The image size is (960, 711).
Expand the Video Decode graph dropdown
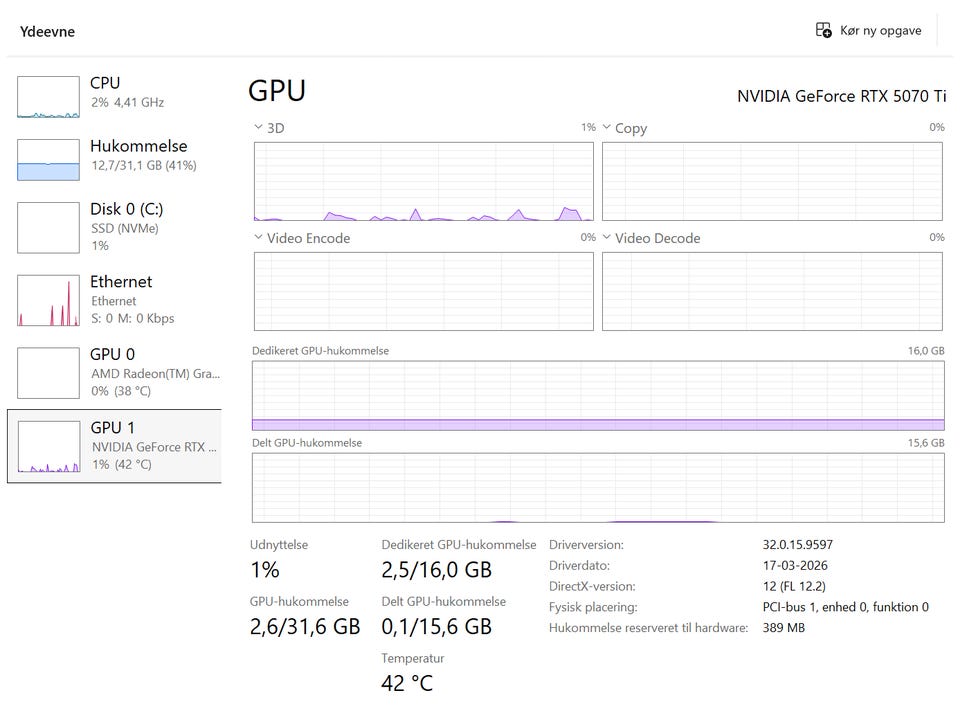(x=607, y=238)
